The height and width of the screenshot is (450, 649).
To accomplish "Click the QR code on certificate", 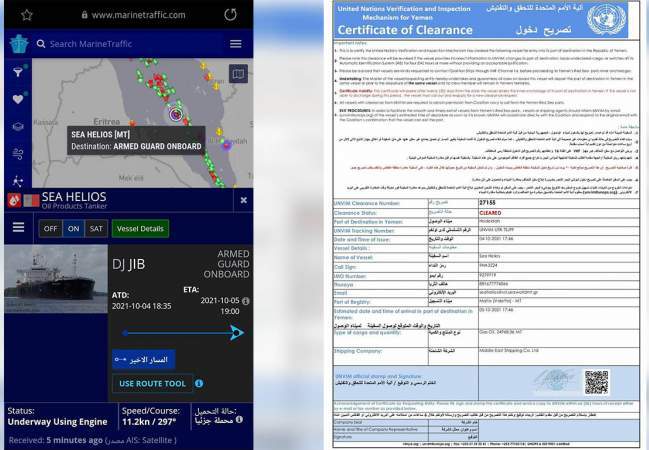I will (x=596, y=382).
